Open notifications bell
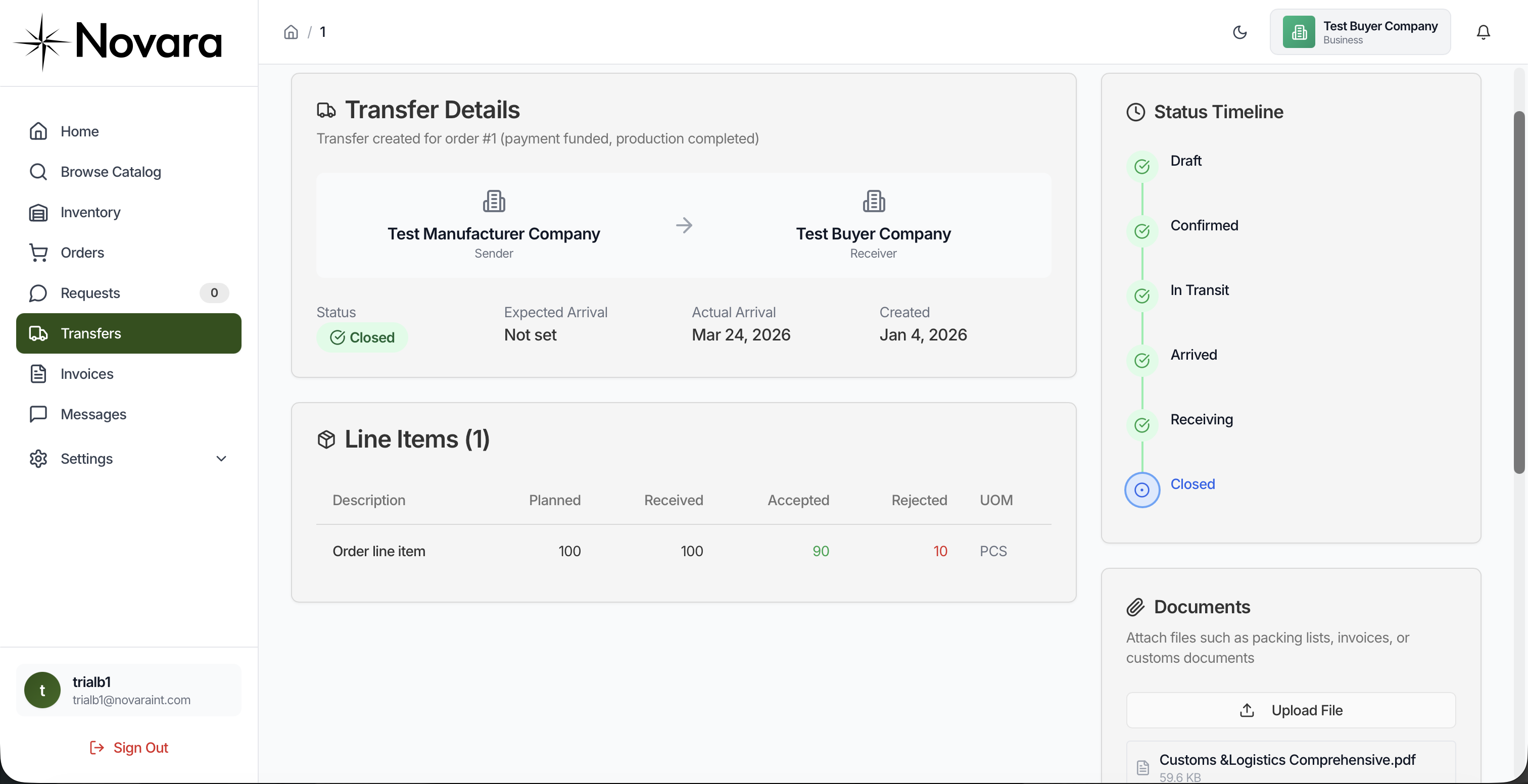The height and width of the screenshot is (784, 1528). click(x=1483, y=32)
